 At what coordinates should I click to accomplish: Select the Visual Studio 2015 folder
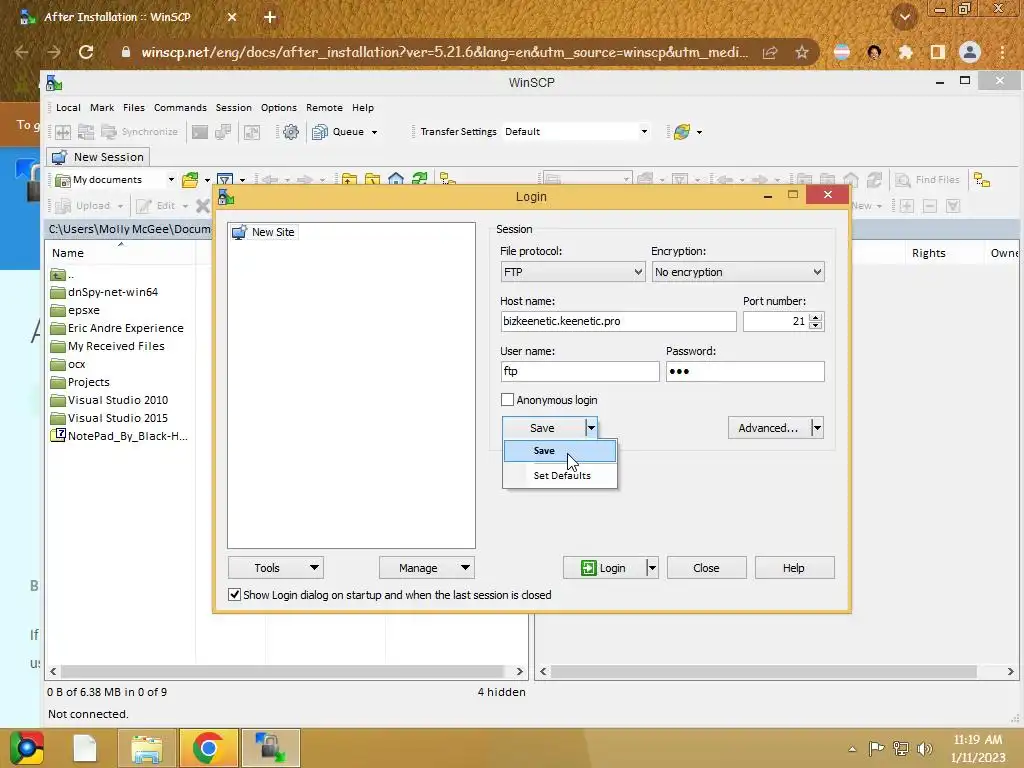pos(110,418)
